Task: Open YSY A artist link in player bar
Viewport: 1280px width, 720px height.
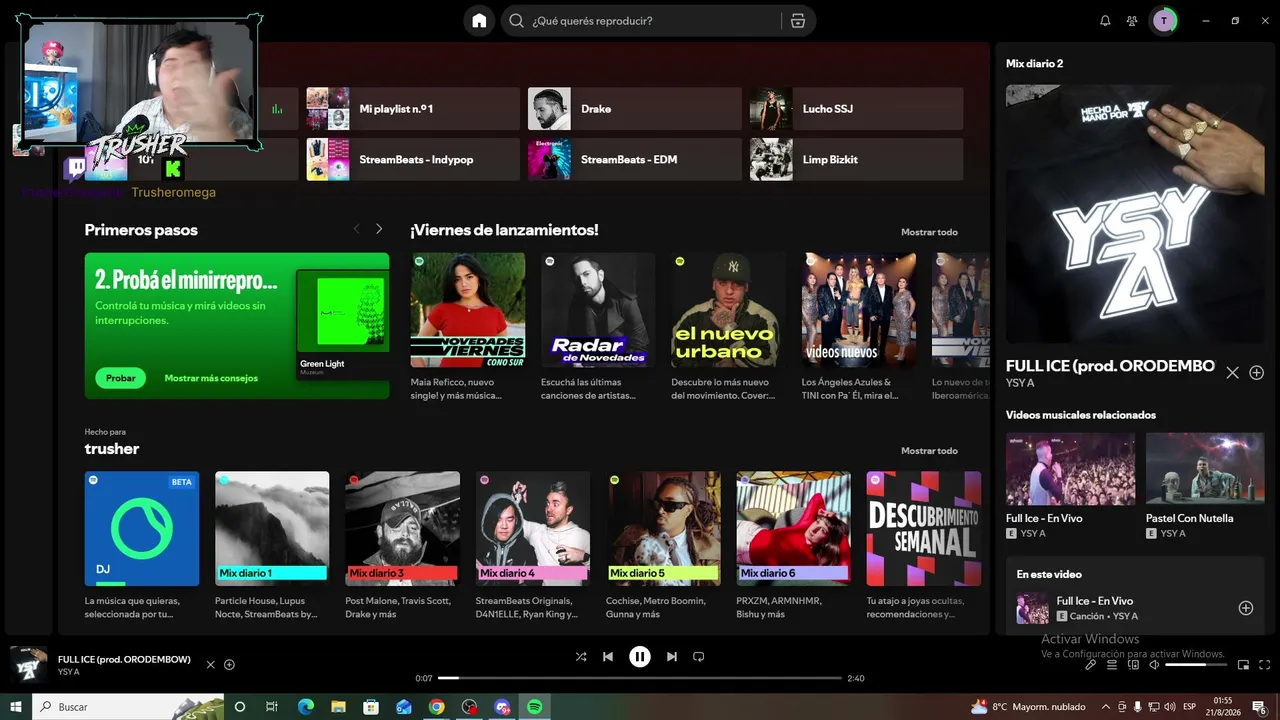Action: (69, 672)
